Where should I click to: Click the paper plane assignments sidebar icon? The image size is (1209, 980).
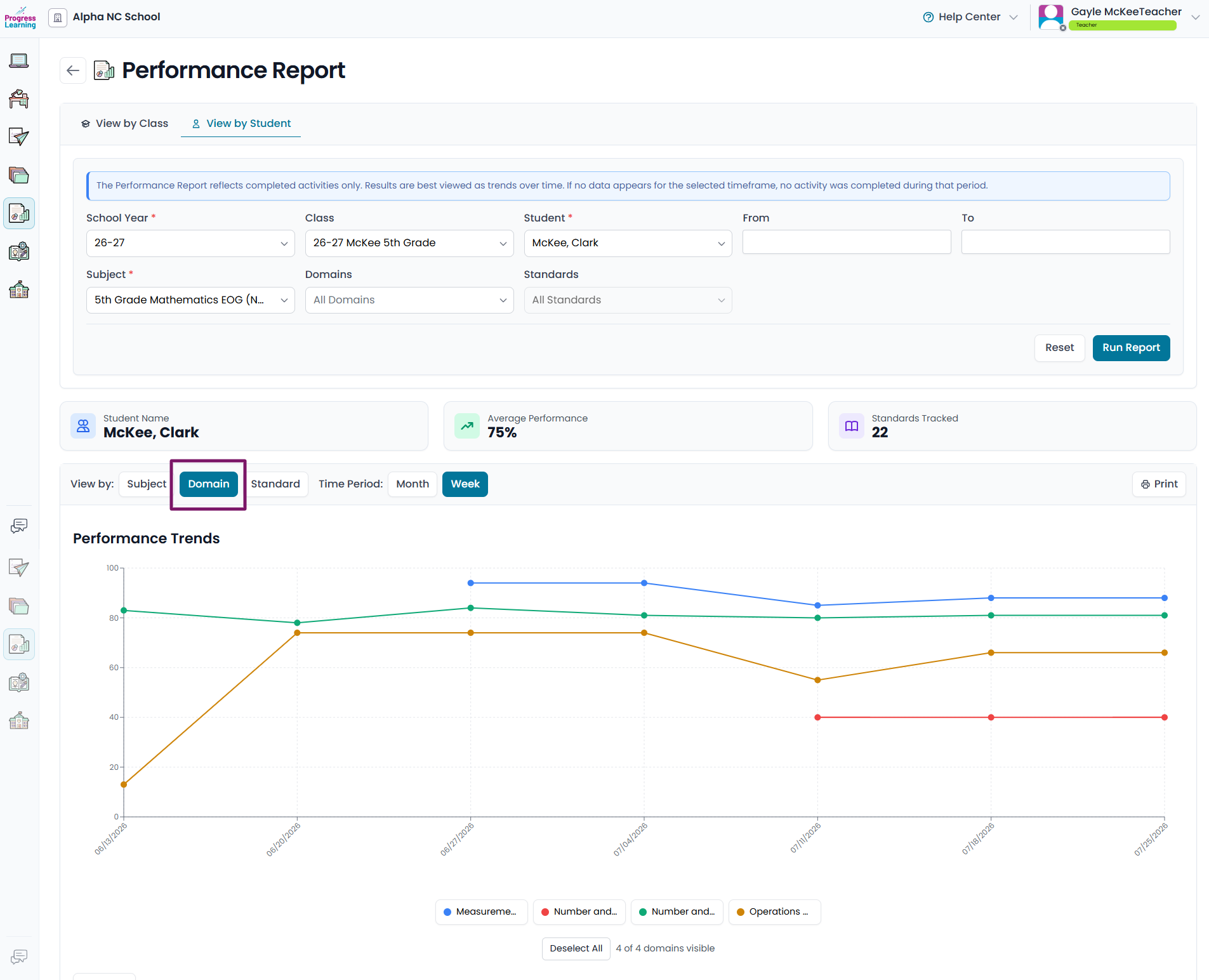[19, 137]
